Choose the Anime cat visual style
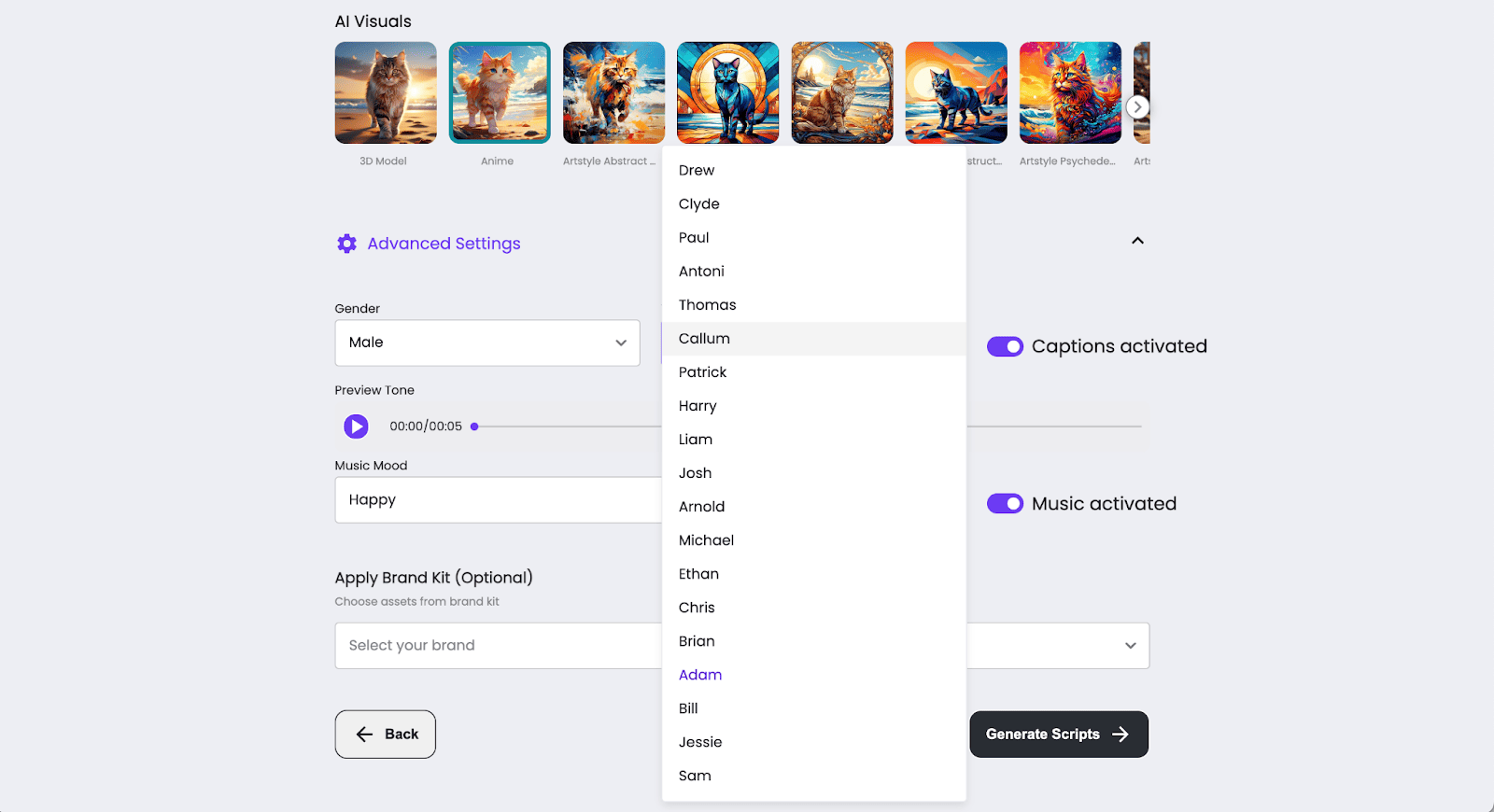The image size is (1494, 812). pyautogui.click(x=500, y=93)
